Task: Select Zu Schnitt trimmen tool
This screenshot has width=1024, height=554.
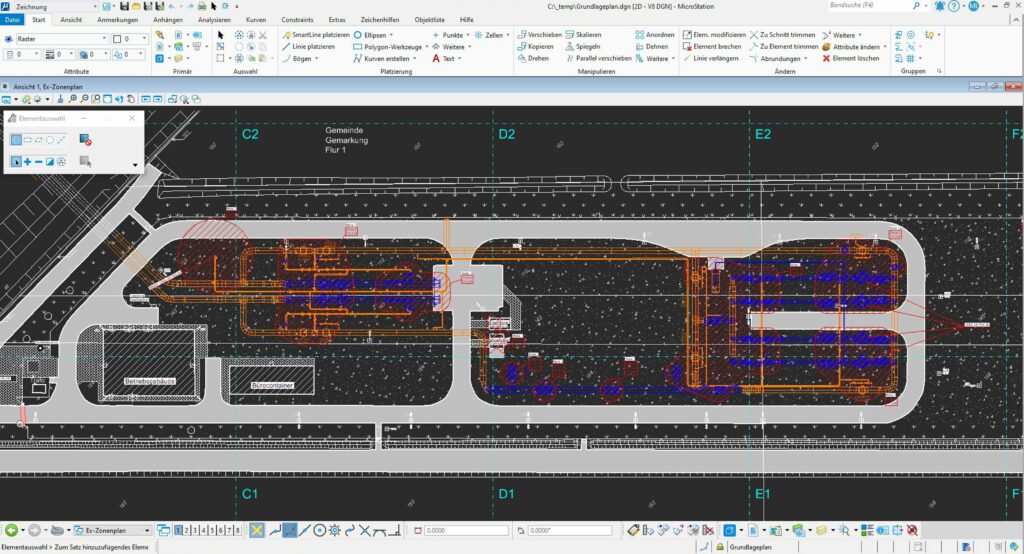Action: point(787,34)
